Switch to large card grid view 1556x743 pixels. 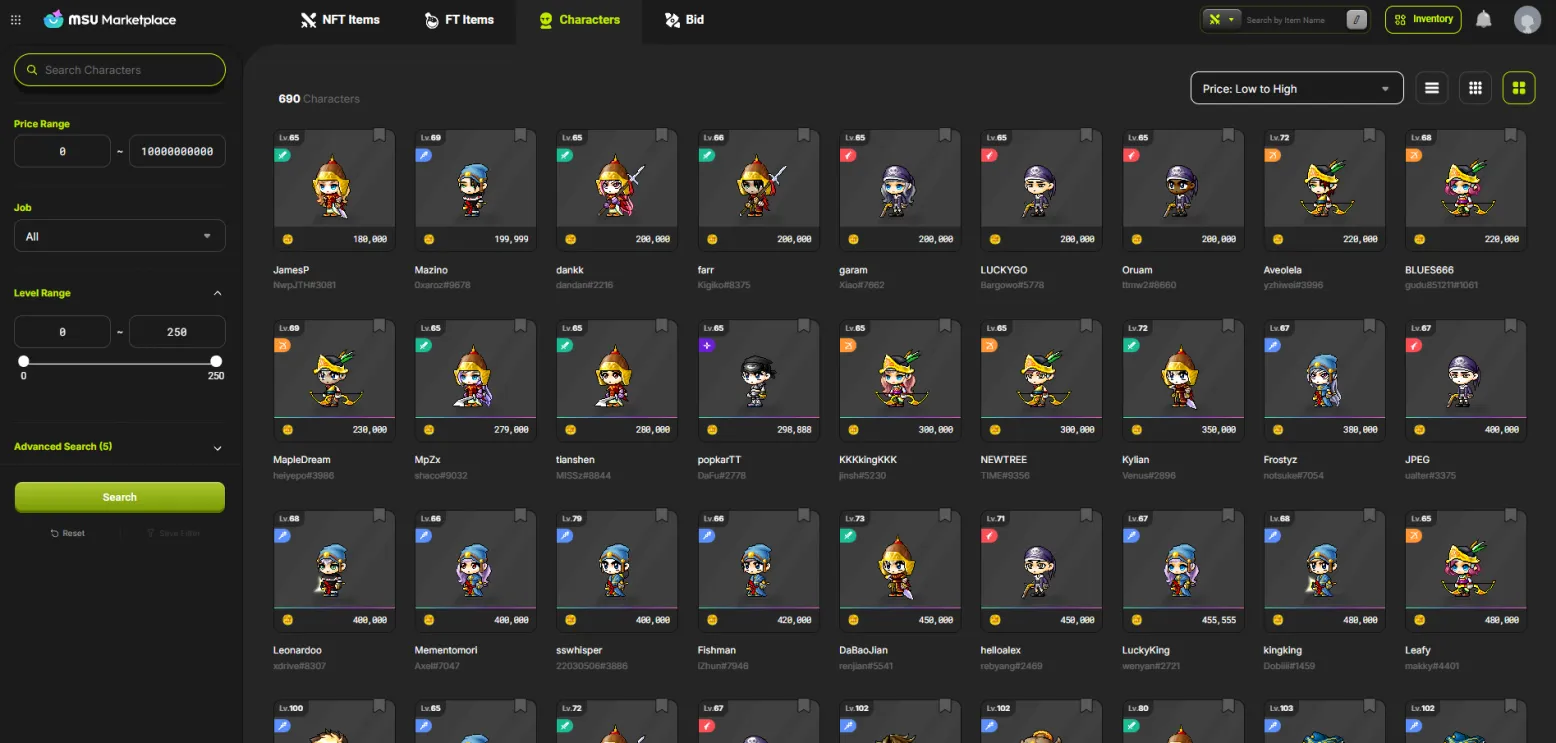(1519, 88)
